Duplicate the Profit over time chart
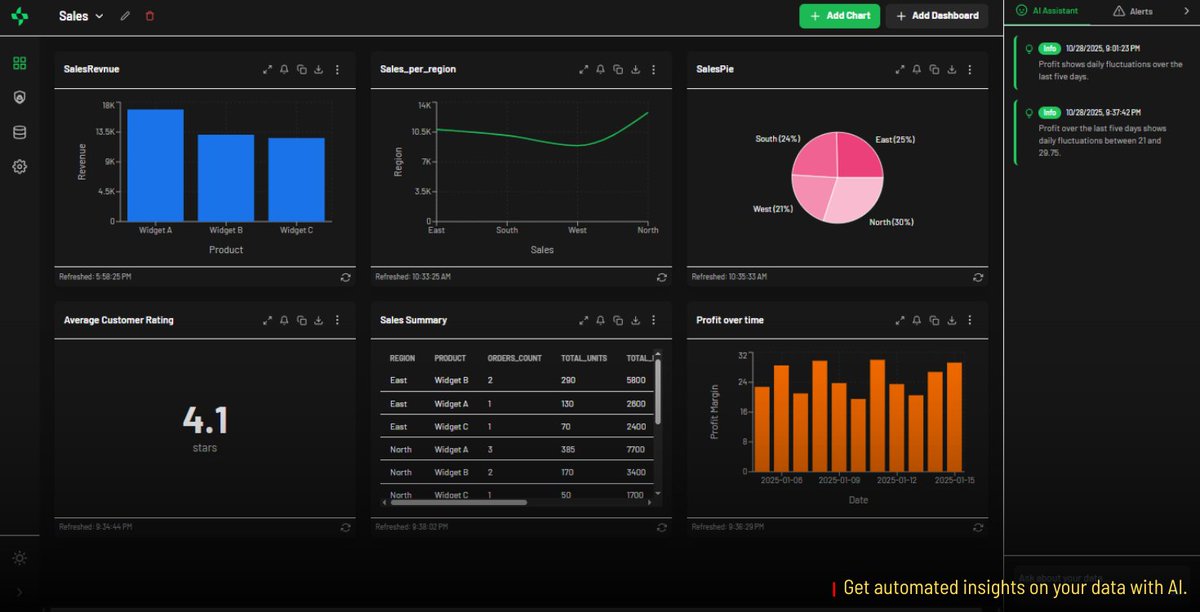The height and width of the screenshot is (612, 1200). pyautogui.click(x=934, y=320)
